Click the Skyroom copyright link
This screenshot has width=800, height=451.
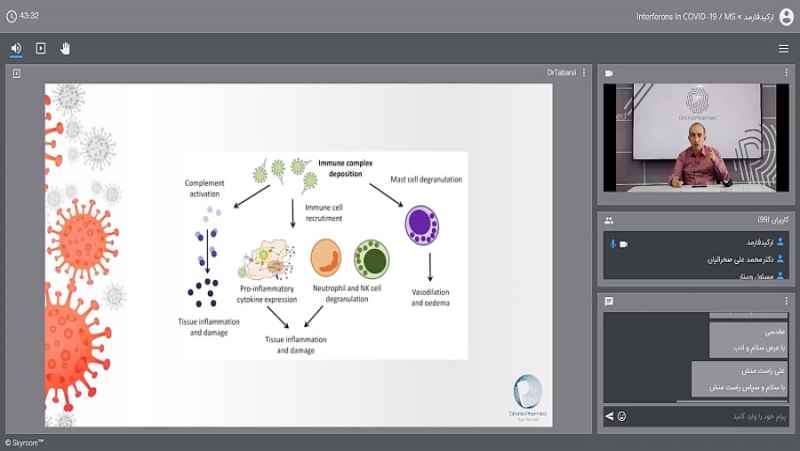[x=24, y=443]
